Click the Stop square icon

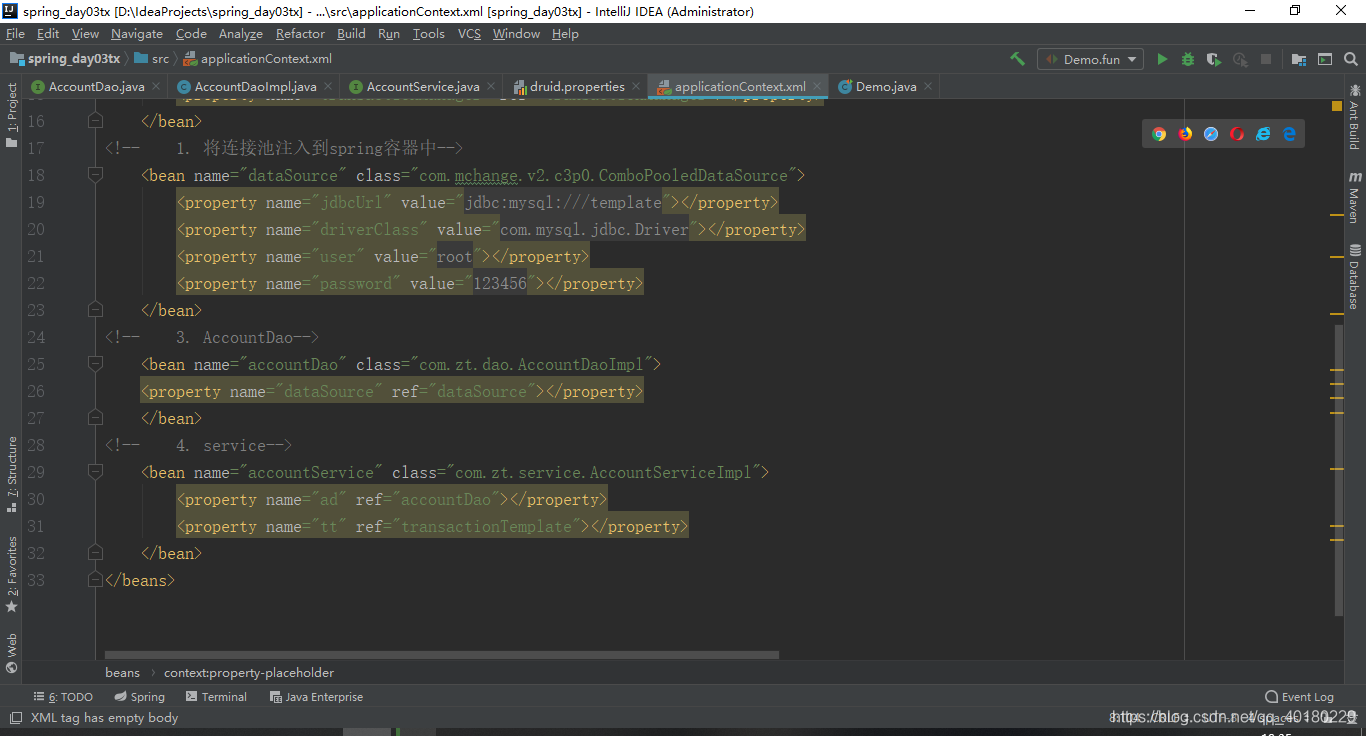click(x=1266, y=59)
